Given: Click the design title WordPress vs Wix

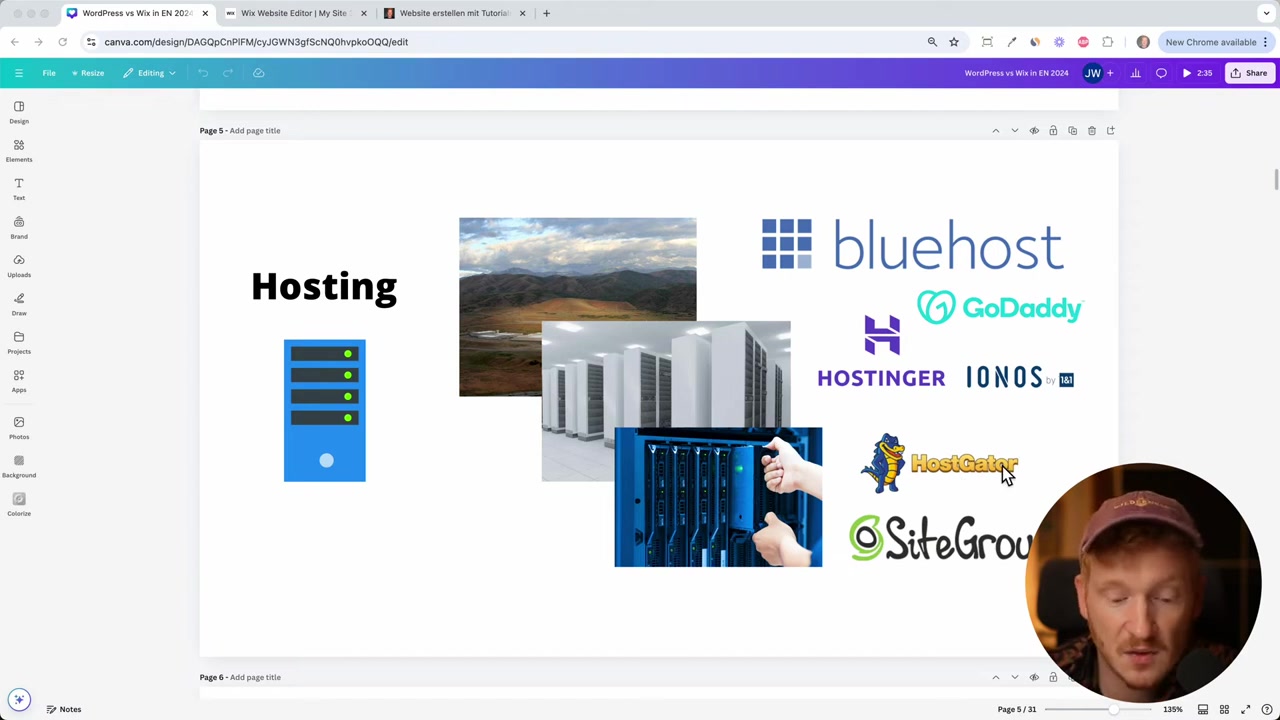Looking at the screenshot, I should [x=1016, y=73].
